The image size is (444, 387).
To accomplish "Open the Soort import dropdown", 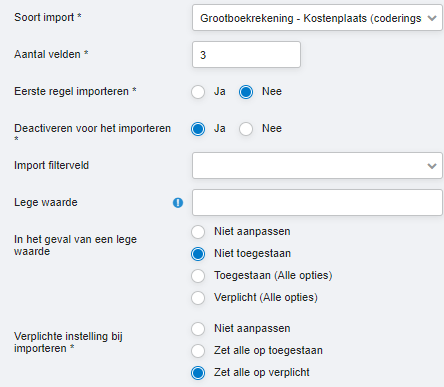I will tap(317, 18).
